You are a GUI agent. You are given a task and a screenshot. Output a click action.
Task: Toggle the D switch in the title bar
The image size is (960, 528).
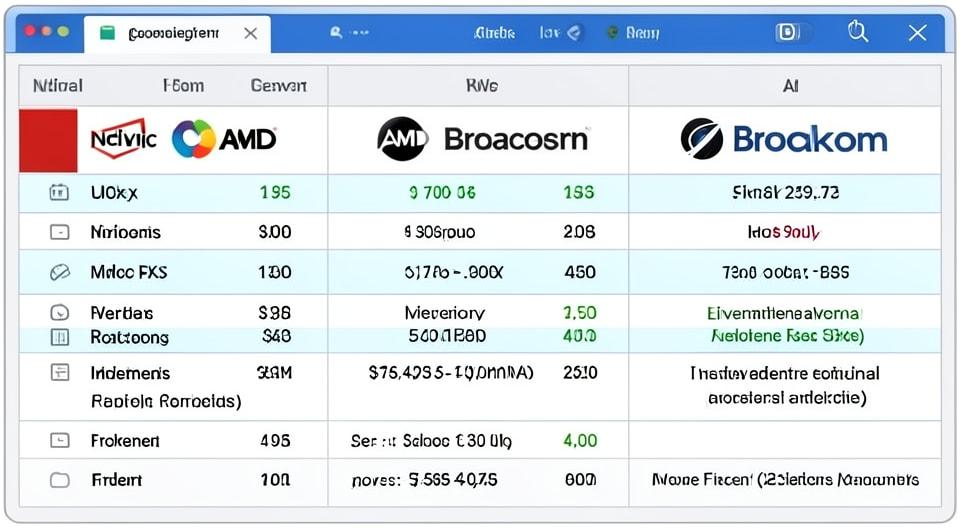pos(792,32)
